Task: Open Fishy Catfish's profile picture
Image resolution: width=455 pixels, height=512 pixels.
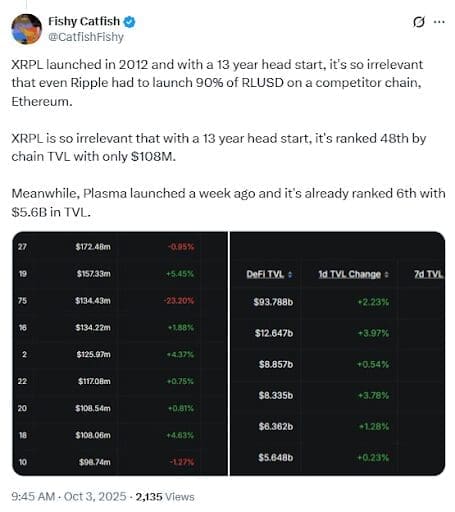Action: pos(26,29)
